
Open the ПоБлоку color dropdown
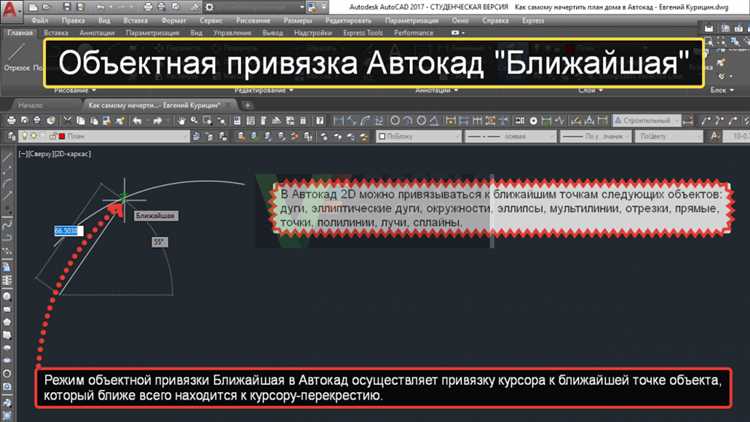click(x=419, y=136)
